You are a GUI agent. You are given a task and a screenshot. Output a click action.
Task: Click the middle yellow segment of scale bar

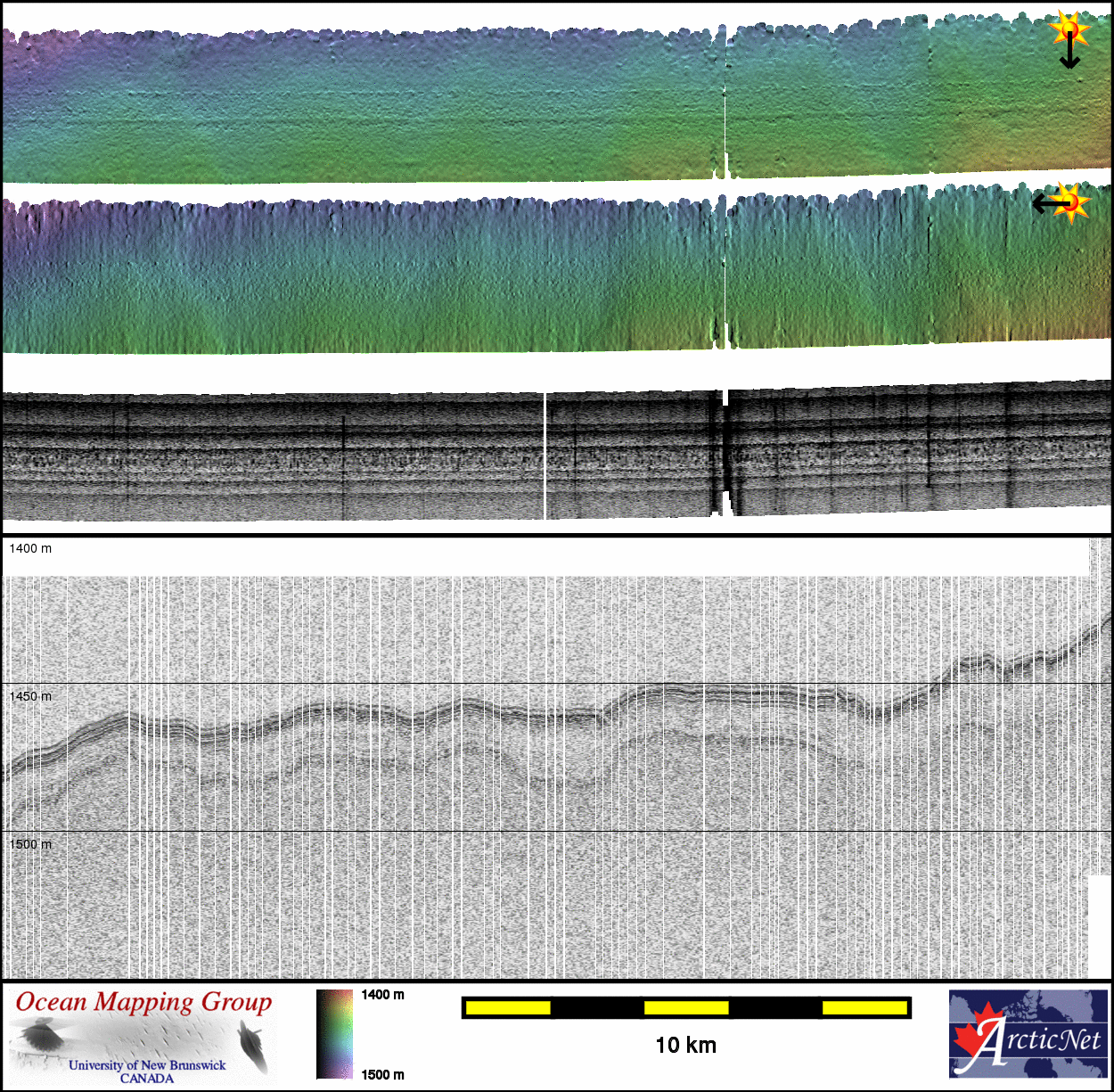(686, 1007)
